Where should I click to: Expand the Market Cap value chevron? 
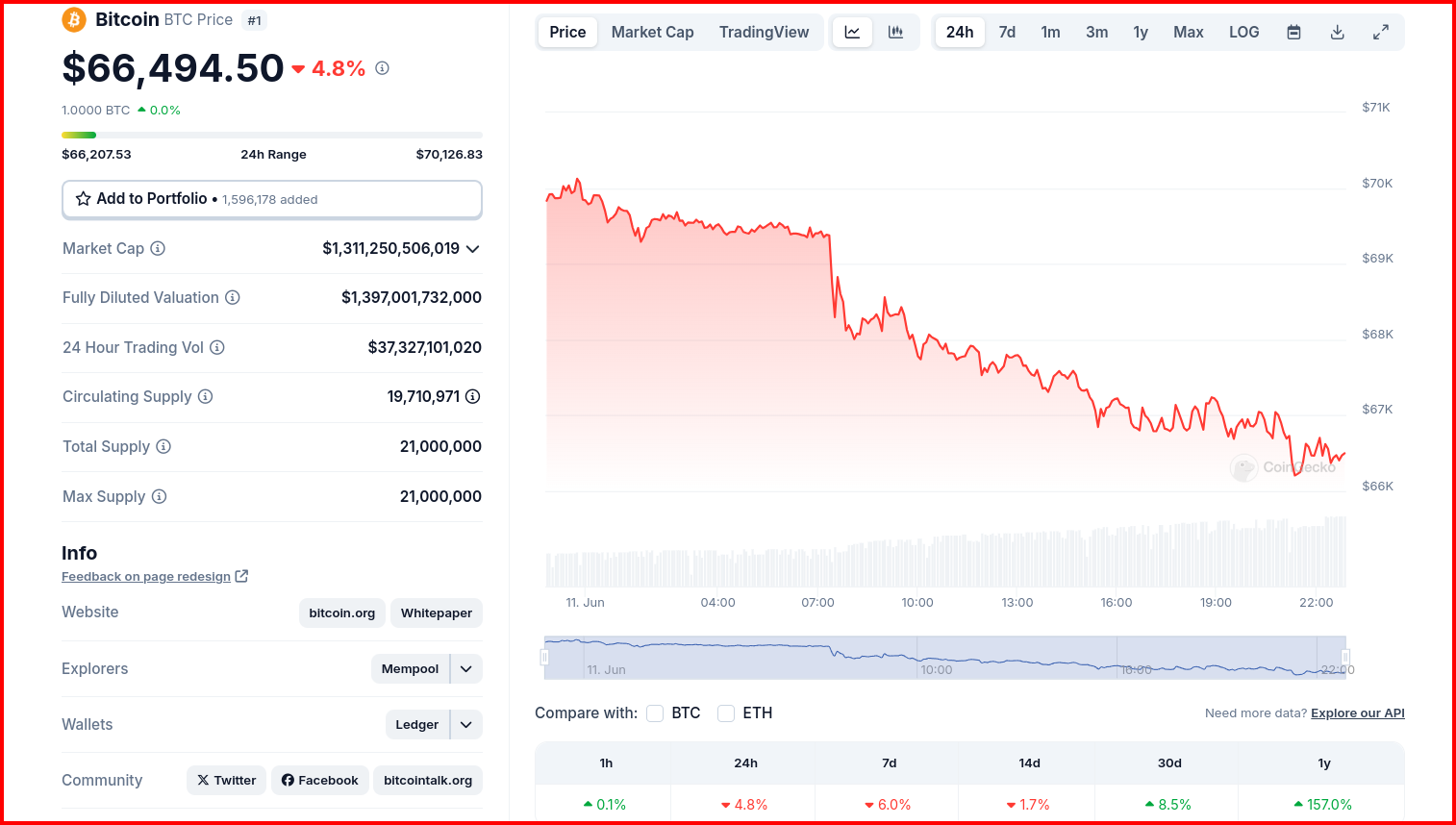(472, 248)
